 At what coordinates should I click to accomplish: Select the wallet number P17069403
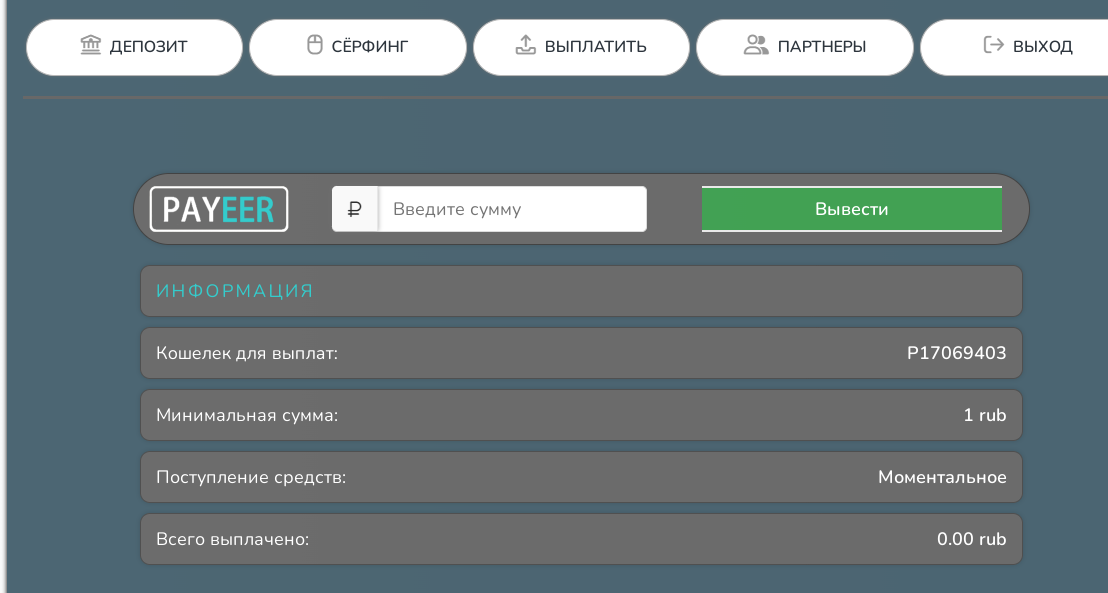(x=957, y=353)
